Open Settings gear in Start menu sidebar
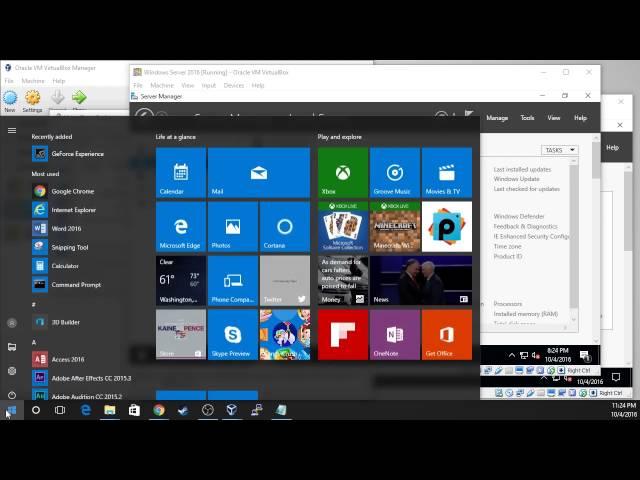 [x=12, y=371]
